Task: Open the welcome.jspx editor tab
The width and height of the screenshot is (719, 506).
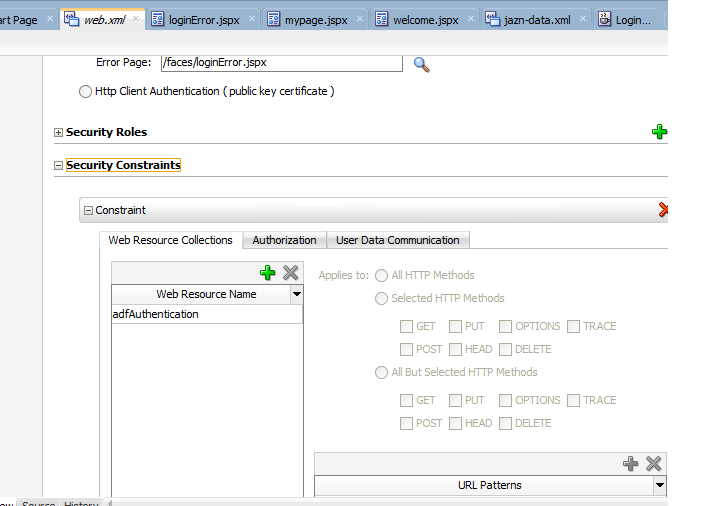Action: tap(426, 20)
